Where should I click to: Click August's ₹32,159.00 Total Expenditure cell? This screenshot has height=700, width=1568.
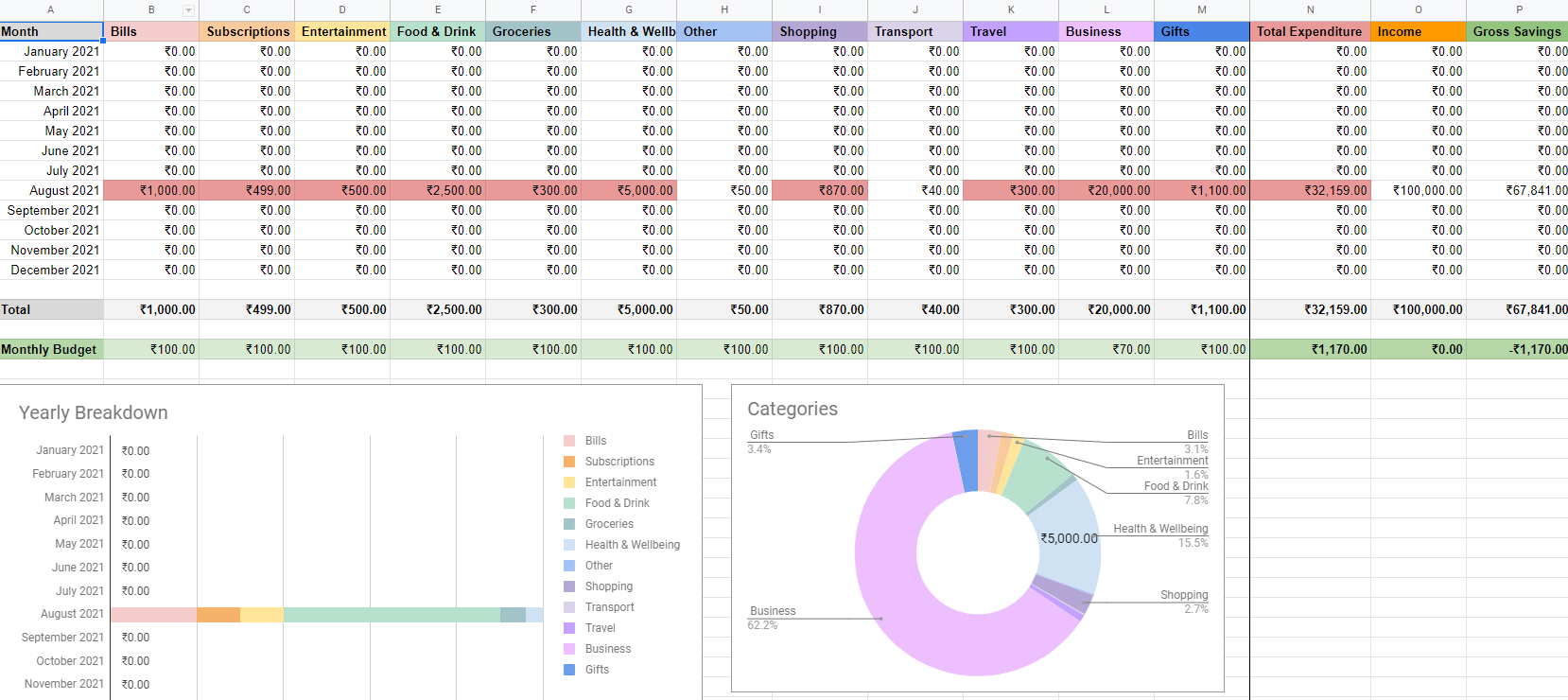click(x=1310, y=190)
